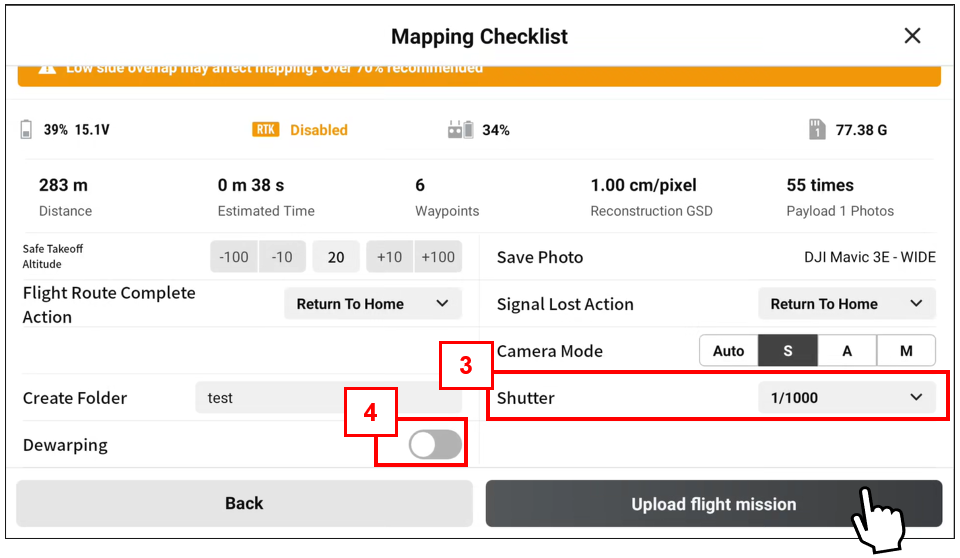Click the Create Folder text field
960x558 pixels.
pyautogui.click(x=328, y=398)
